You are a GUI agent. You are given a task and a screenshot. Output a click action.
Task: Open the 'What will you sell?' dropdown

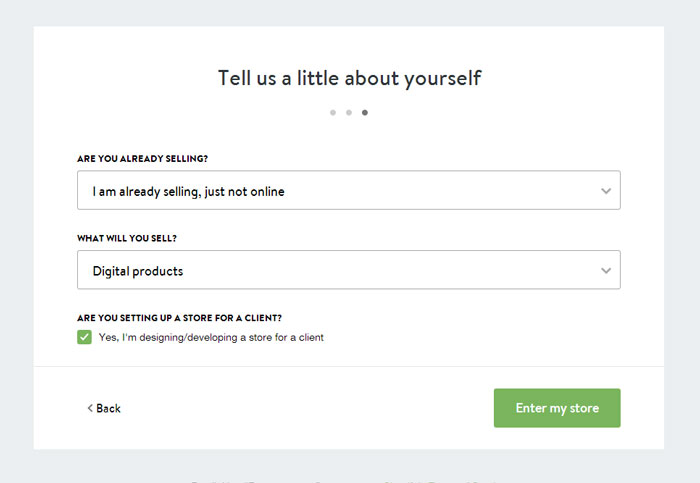coord(349,270)
